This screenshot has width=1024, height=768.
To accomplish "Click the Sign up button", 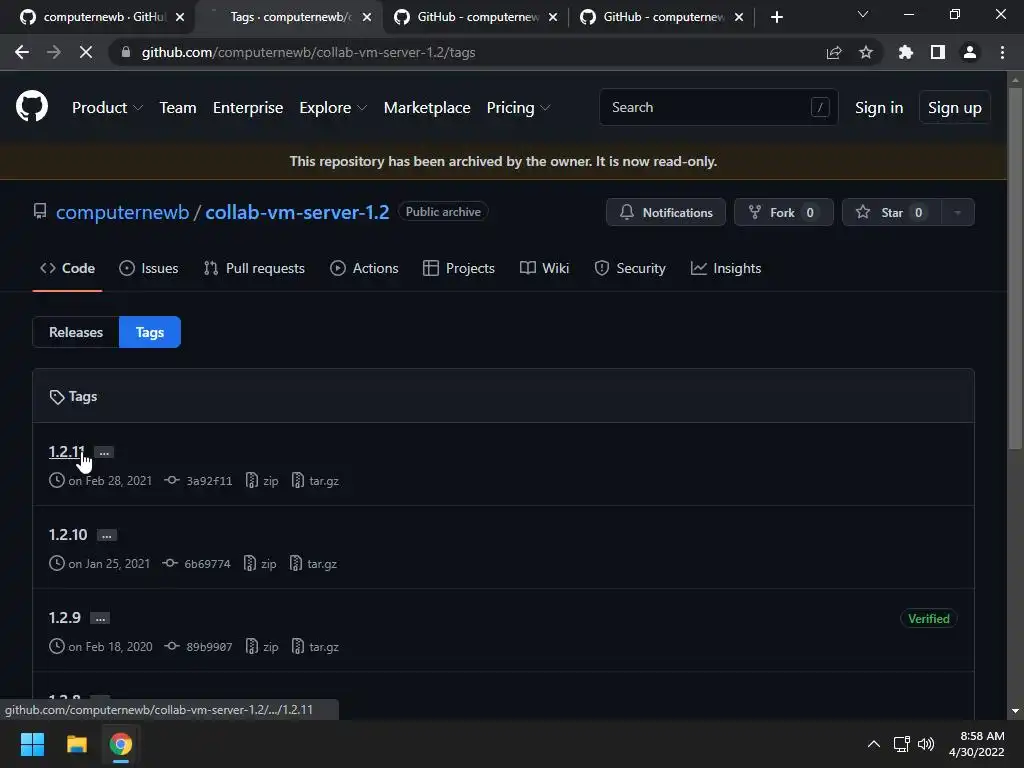I will [x=955, y=107].
